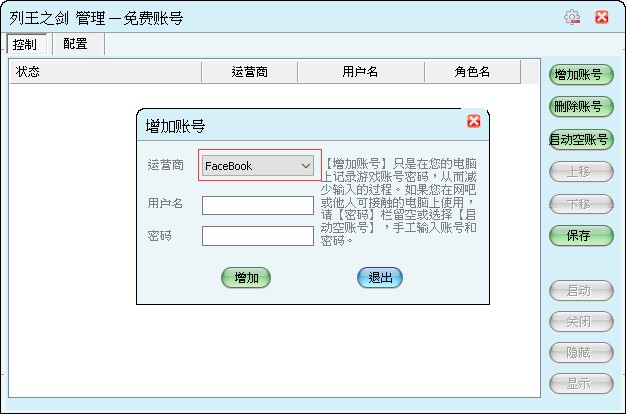Open the settings gear in title bar
627x414 pixels.
point(572,17)
